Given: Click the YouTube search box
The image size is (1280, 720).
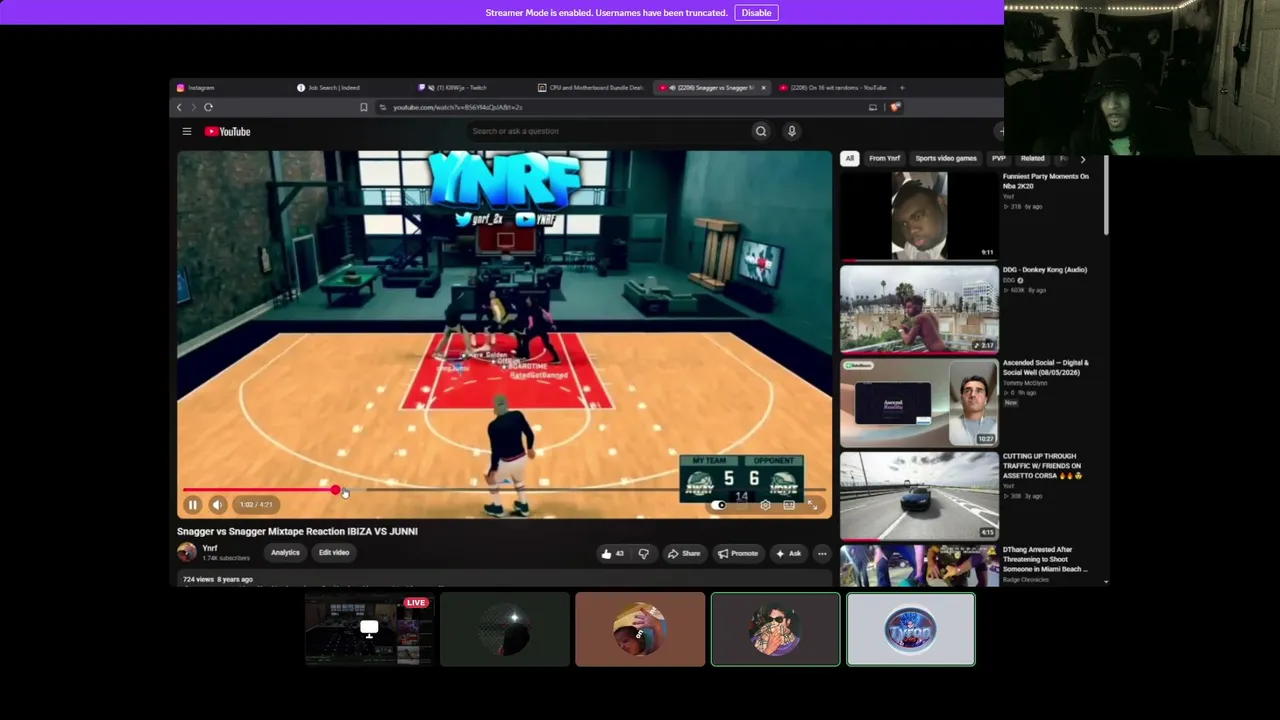Looking at the screenshot, I should point(606,131).
